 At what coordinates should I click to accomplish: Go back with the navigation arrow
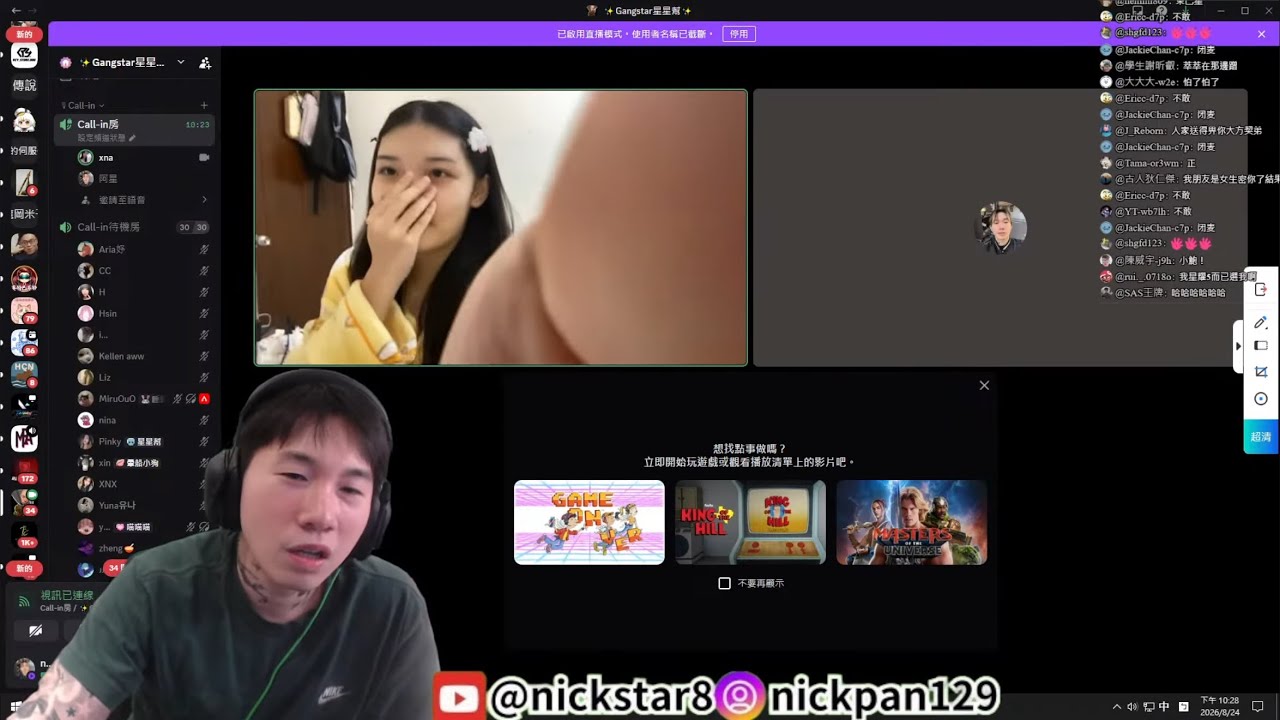(16, 10)
